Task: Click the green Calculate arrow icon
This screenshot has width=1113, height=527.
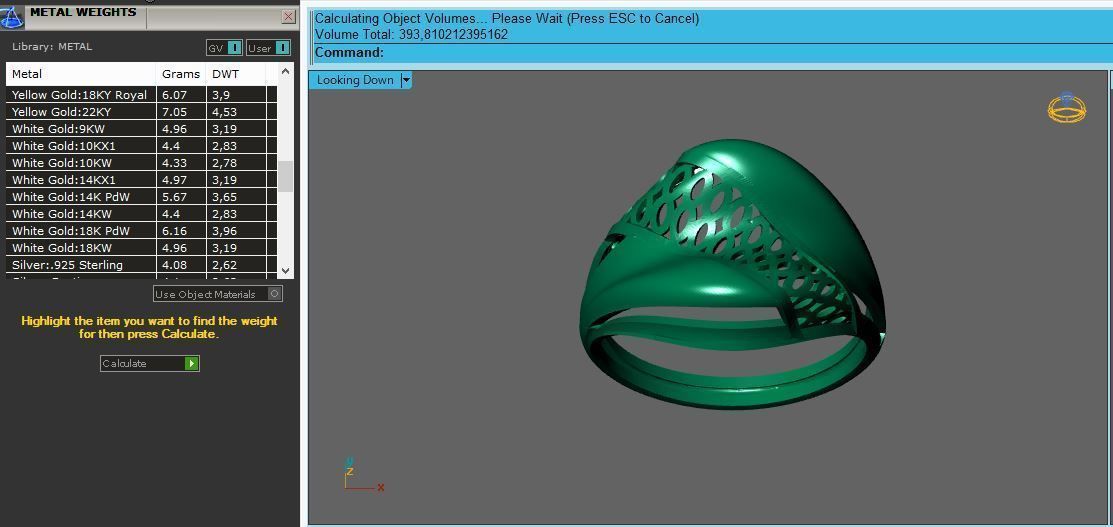Action: [191, 364]
